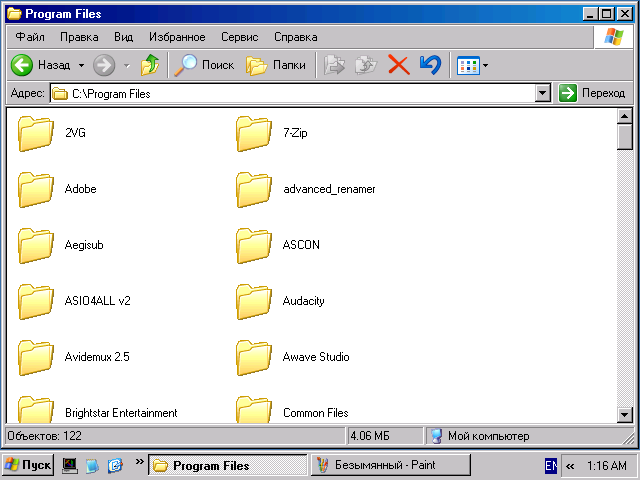Click the 'Avidemux 2.5' folder name

pos(97,357)
